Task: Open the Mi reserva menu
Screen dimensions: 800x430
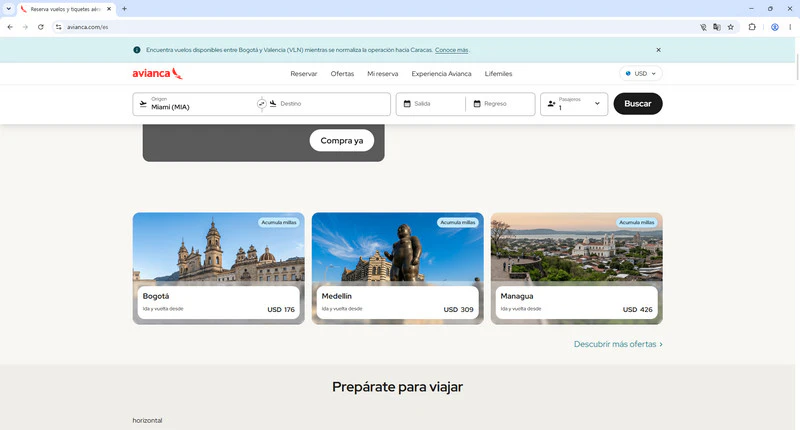Action: click(383, 73)
